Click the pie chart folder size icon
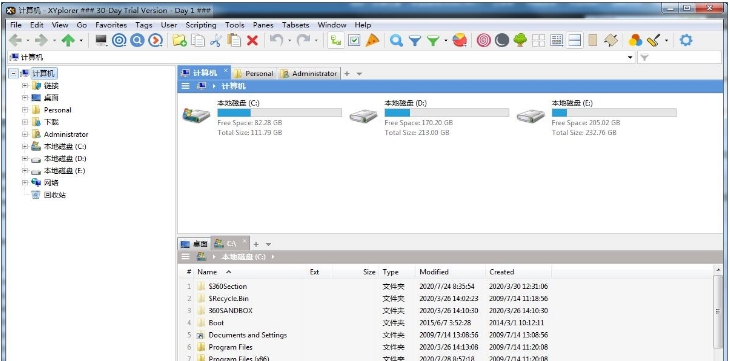This screenshot has width=730, height=361. point(460,41)
